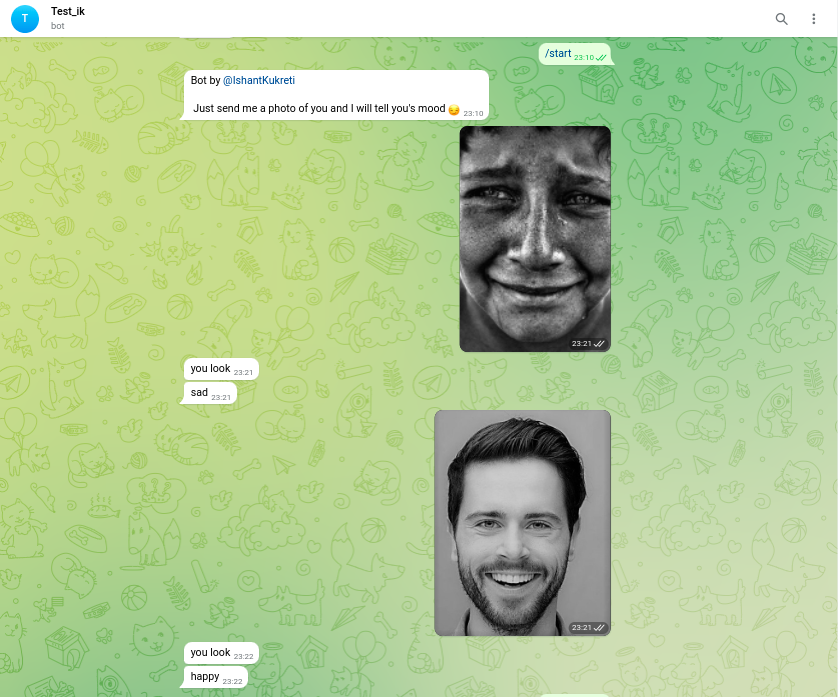838x697 pixels.
Task: Open the Test_ik chat title info
Action: pos(68,11)
